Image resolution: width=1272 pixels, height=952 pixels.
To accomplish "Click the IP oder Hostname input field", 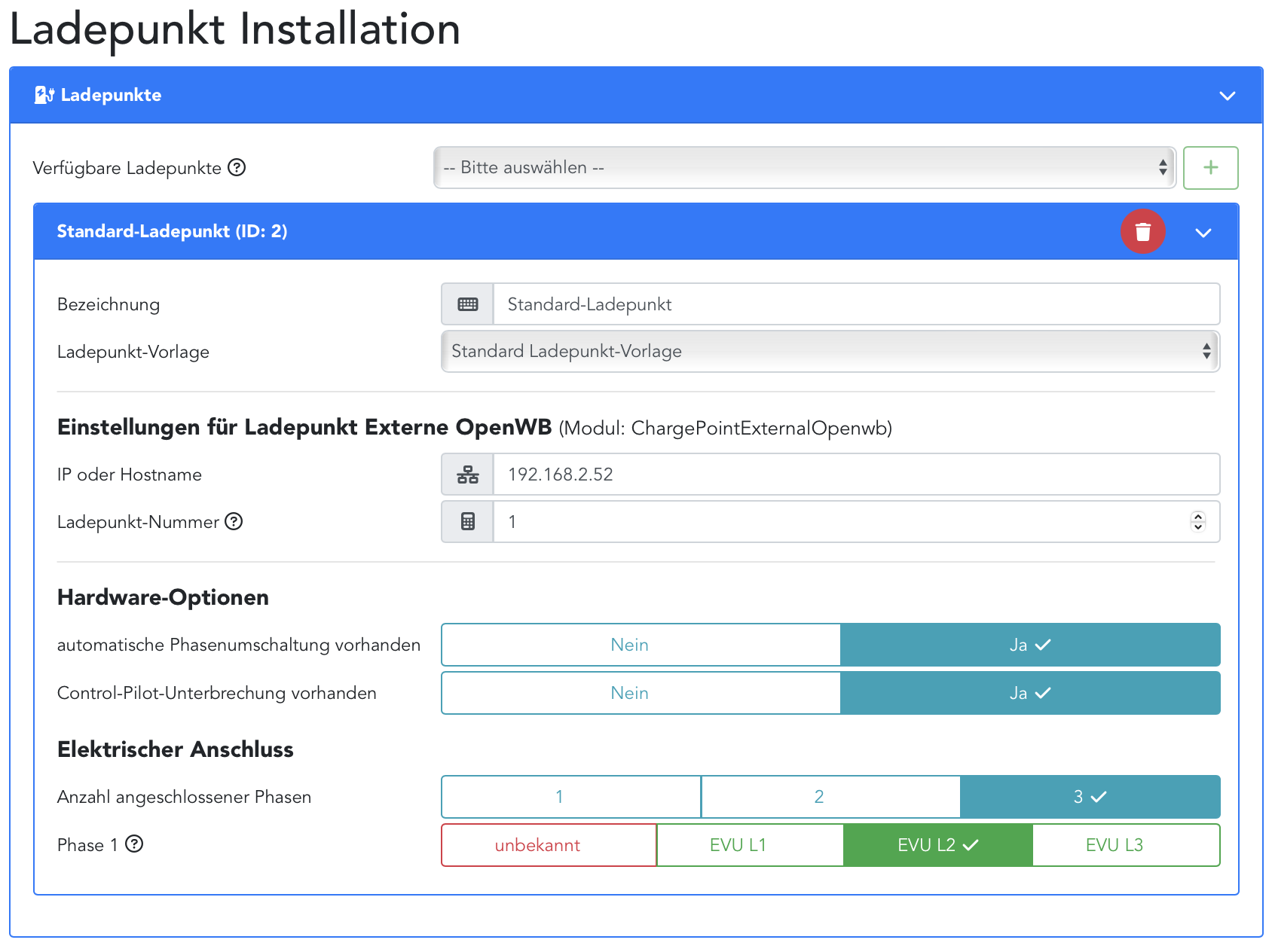I will 855,474.
